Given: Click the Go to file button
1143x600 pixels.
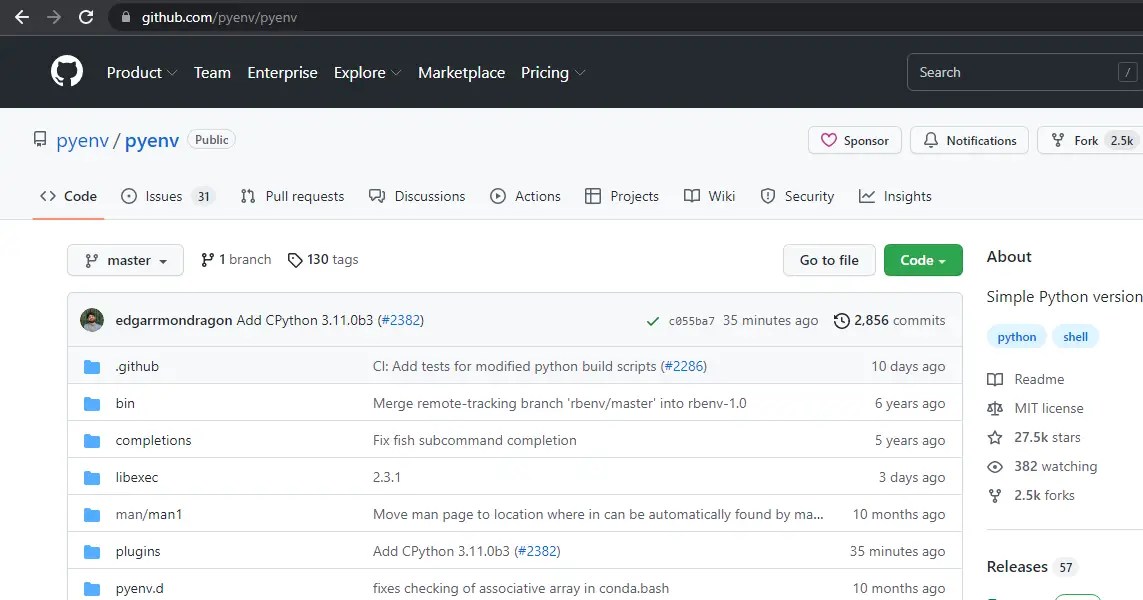Looking at the screenshot, I should tap(829, 260).
